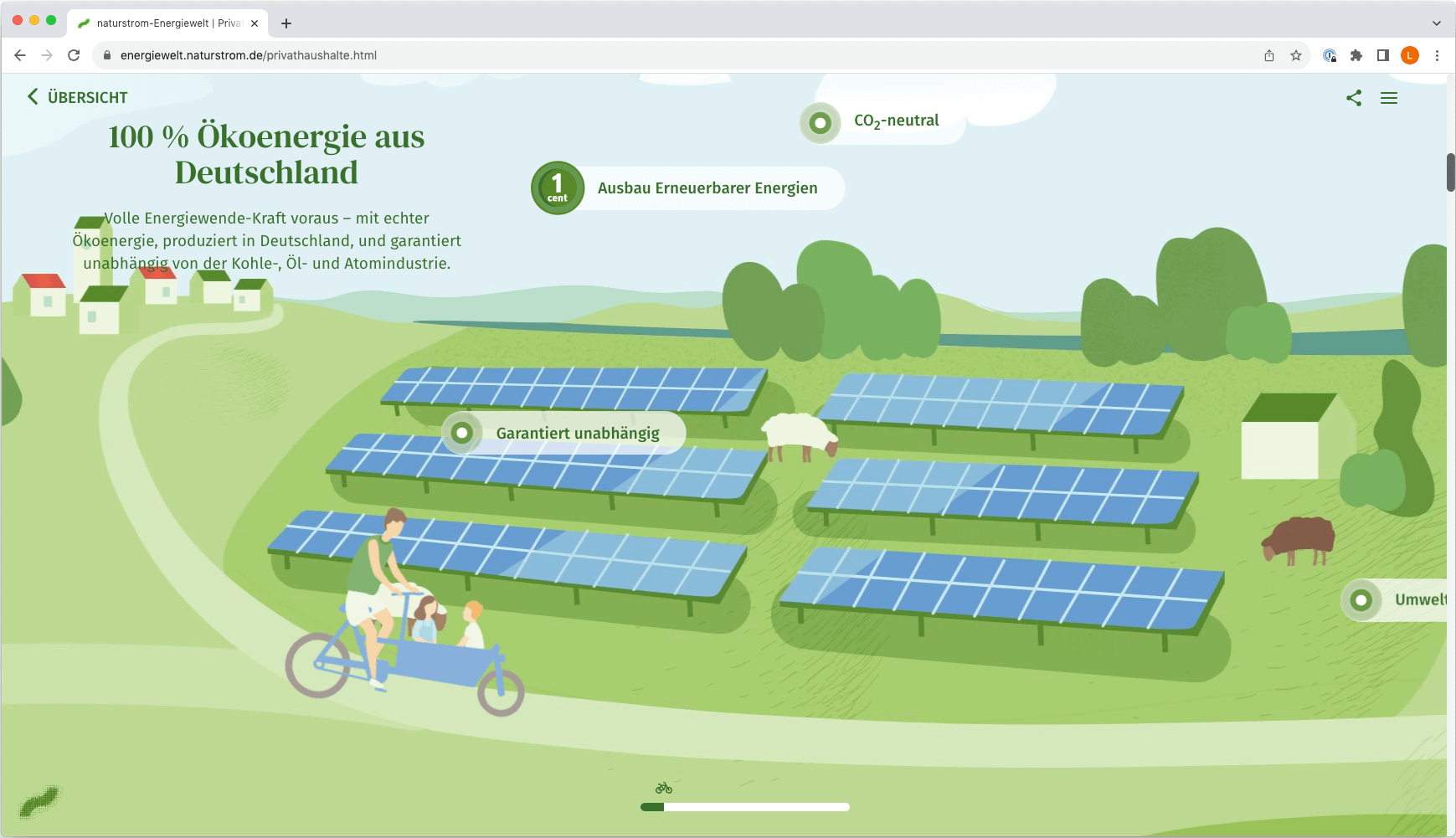Go back to Übersicht
This screenshot has height=838, width=1456.
point(78,97)
